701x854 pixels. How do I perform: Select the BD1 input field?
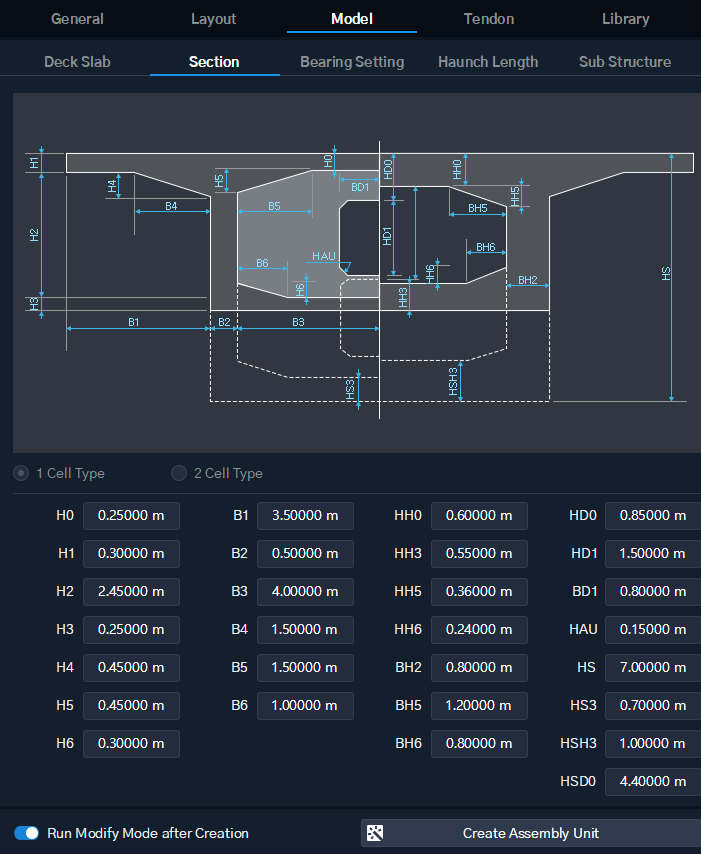(x=653, y=592)
